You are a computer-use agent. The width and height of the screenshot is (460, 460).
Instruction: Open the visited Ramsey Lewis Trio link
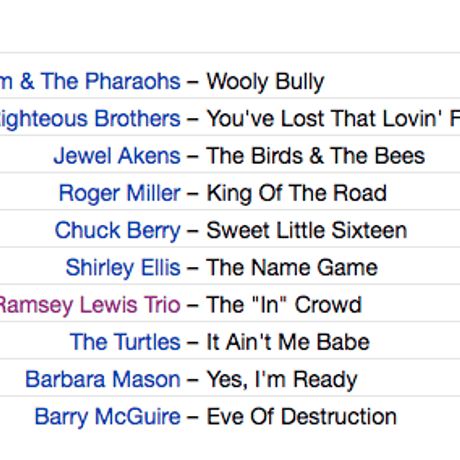[x=90, y=305]
